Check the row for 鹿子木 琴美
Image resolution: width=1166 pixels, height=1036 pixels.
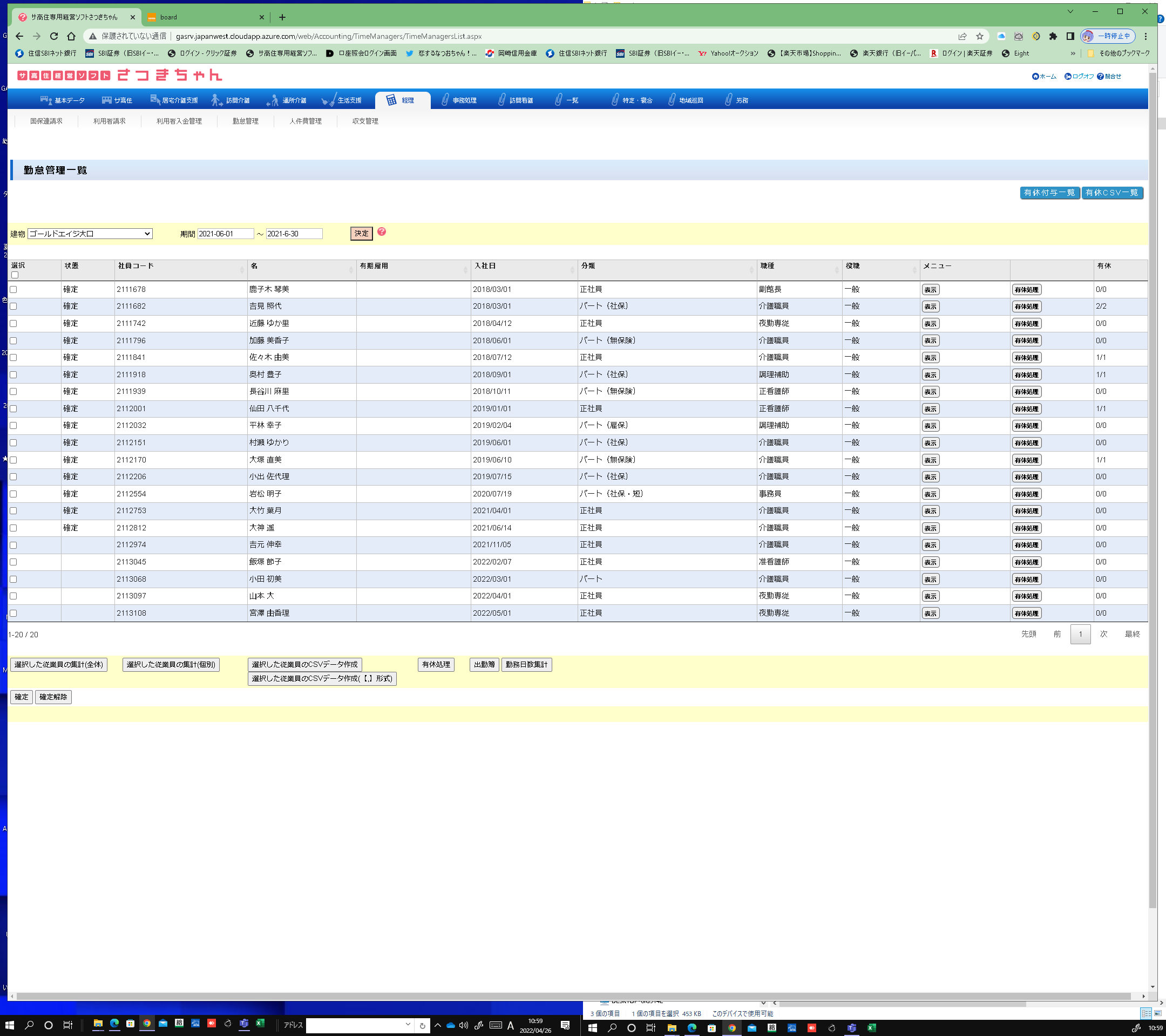click(13, 290)
